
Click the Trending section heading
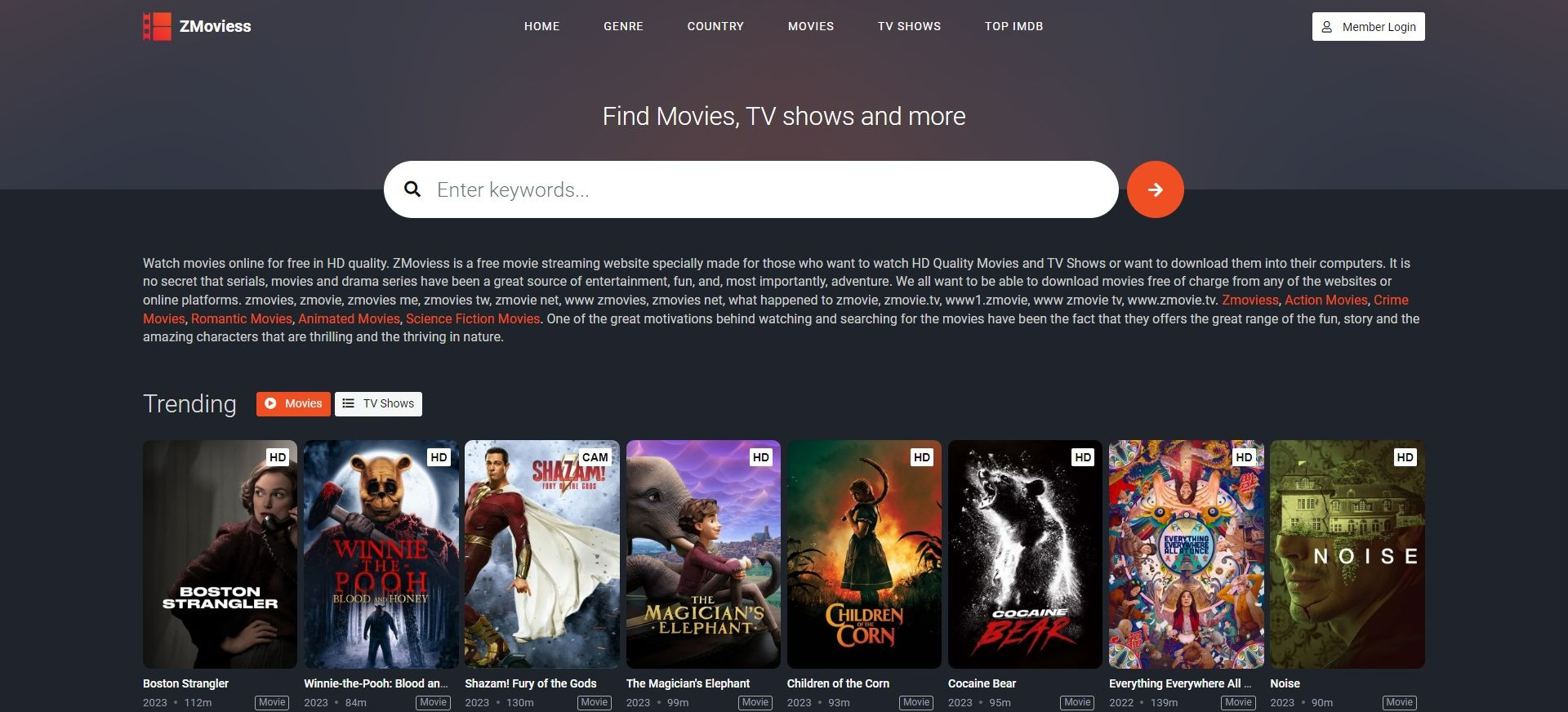189,404
